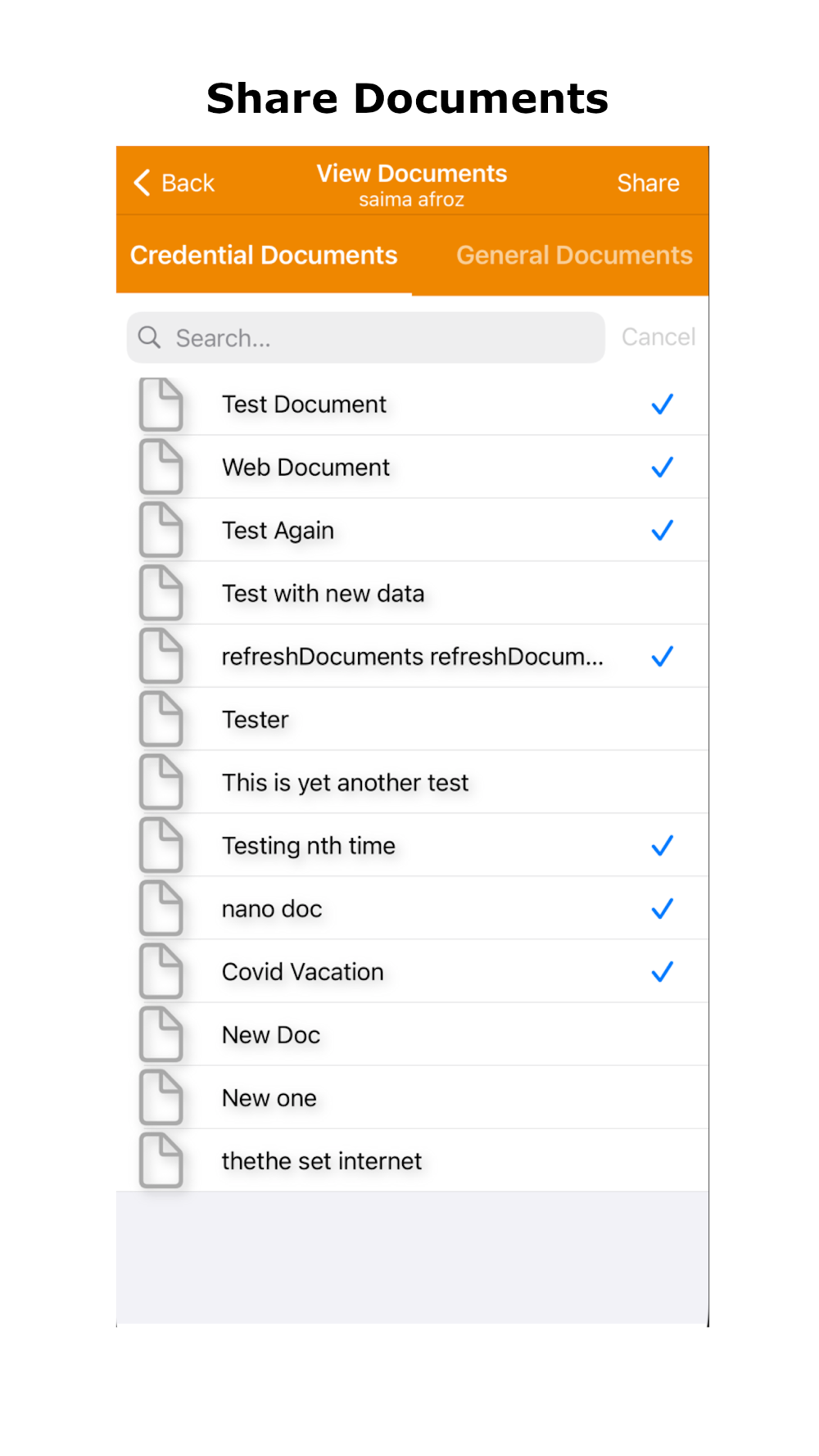Deselect the Test Again checkmark
This screenshot has width=819, height=1456.
[662, 530]
